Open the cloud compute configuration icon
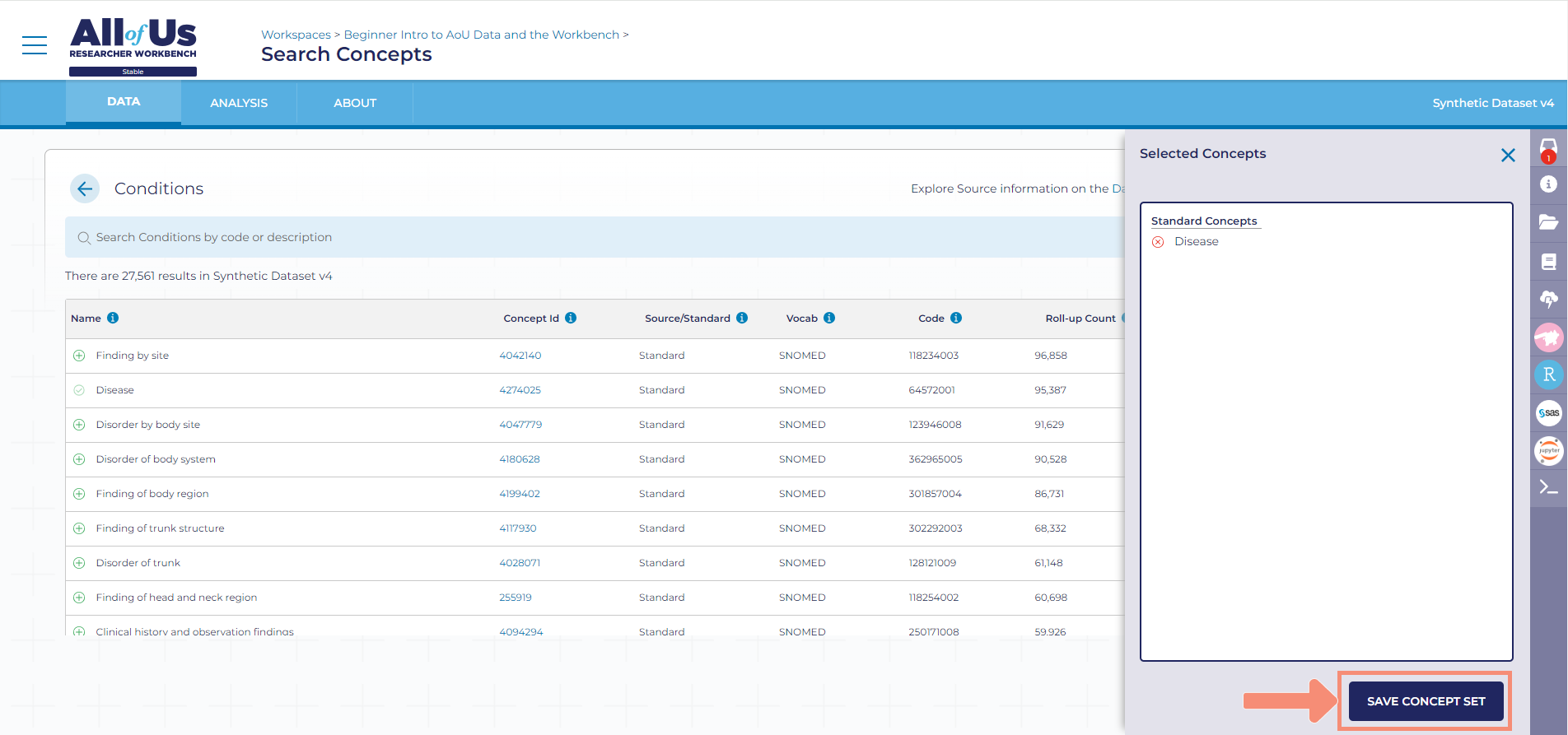 tap(1548, 299)
